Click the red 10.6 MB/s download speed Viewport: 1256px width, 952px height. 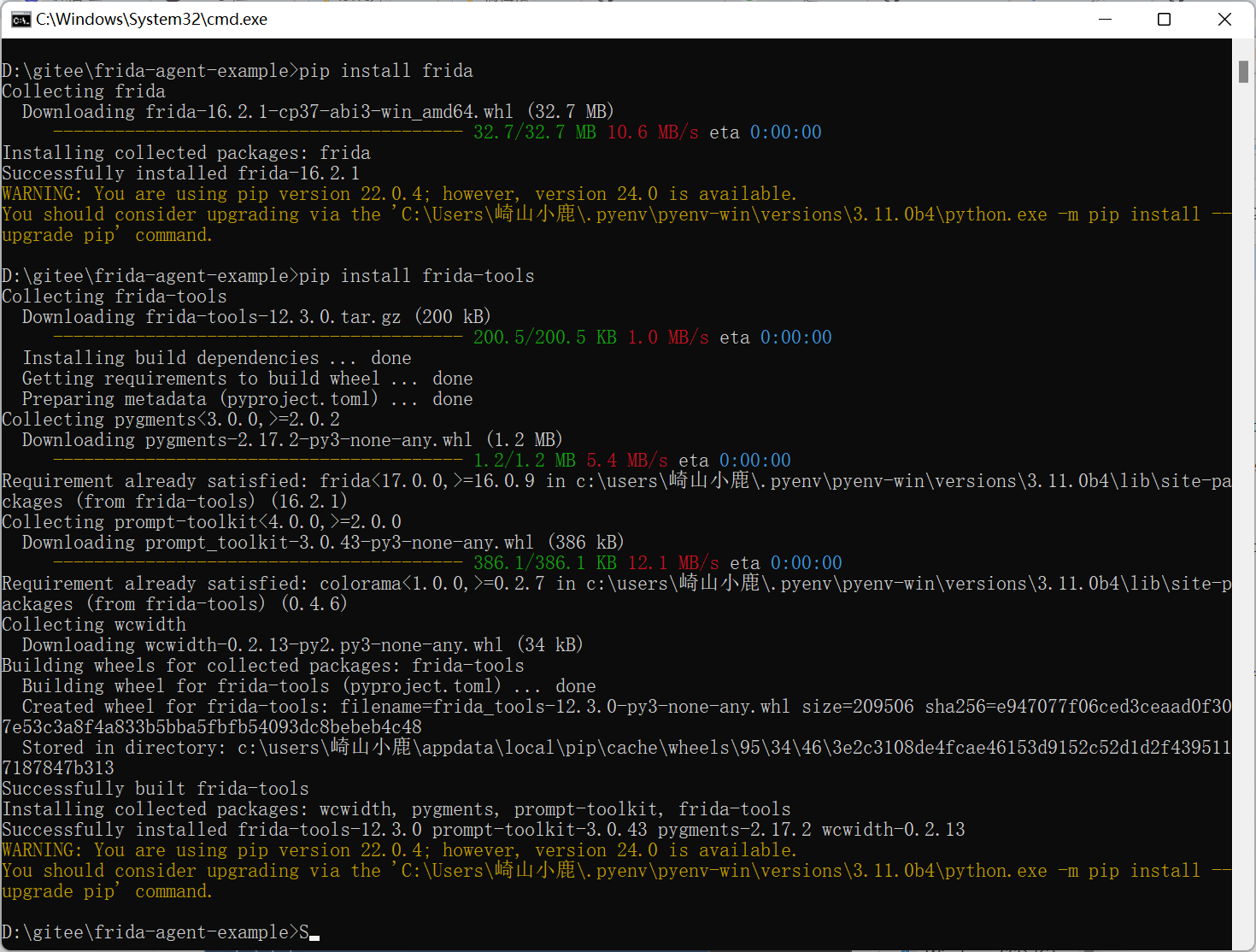coord(653,132)
